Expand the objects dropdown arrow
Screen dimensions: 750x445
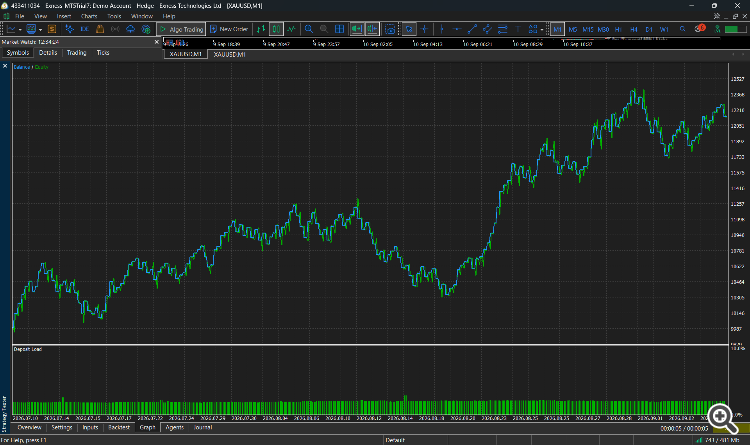point(542,30)
